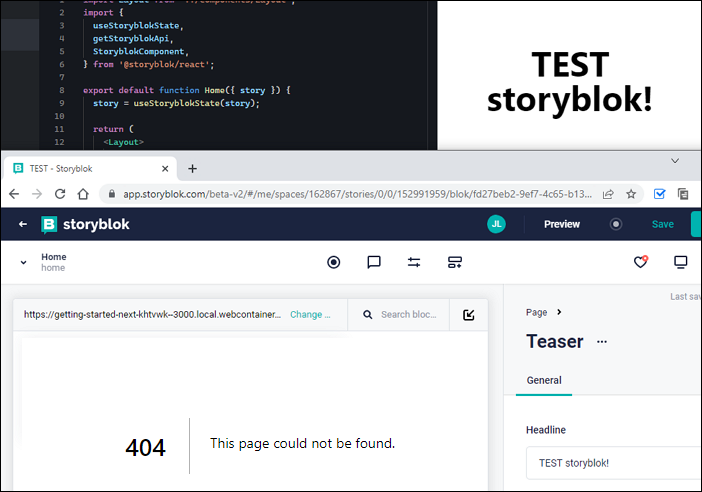Collapse the preview with the arrow-box icon
The width and height of the screenshot is (702, 492).
[468, 315]
